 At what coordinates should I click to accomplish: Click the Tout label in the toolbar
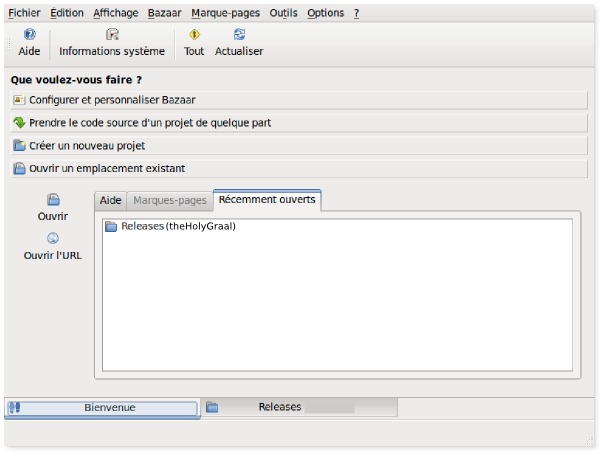tap(194, 51)
